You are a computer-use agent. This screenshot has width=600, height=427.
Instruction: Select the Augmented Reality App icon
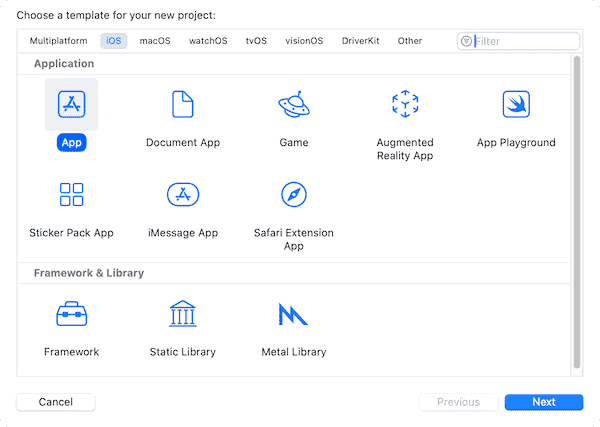pyautogui.click(x=404, y=104)
